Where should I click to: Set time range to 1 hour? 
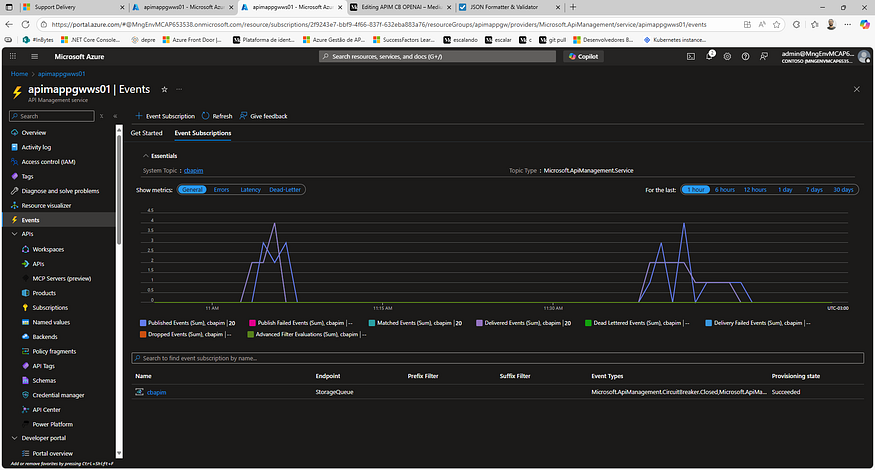tap(696, 190)
